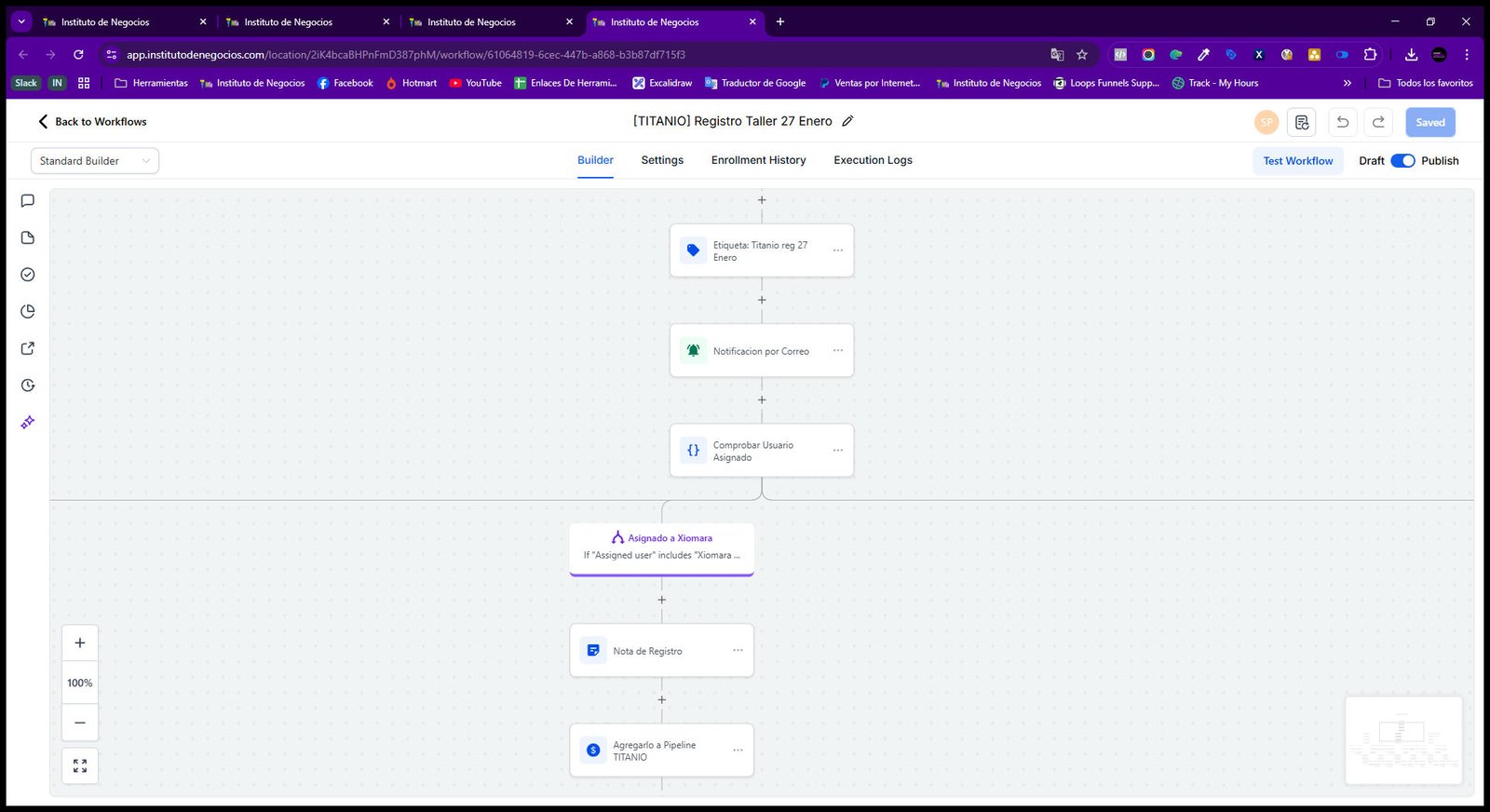Click the SP user avatar
This screenshot has width=1490, height=812.
click(x=1266, y=122)
